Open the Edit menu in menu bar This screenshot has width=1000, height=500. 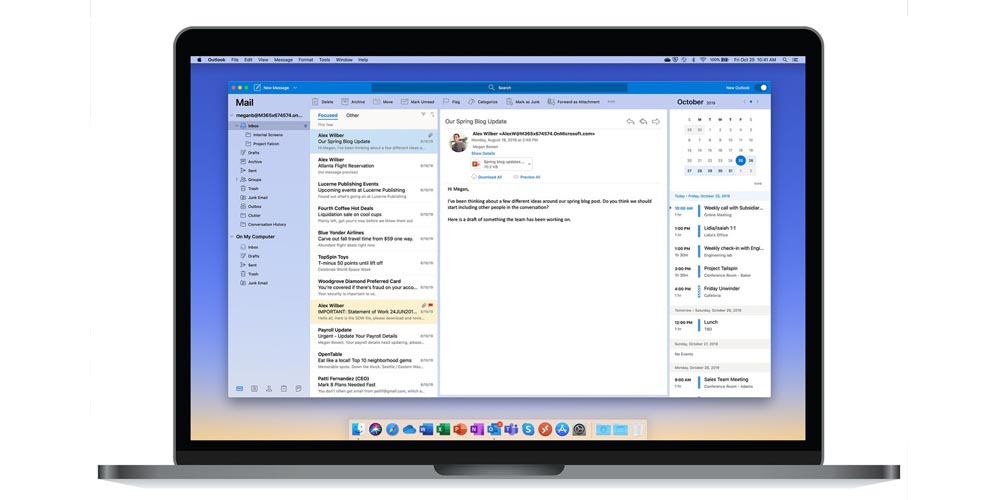click(248, 60)
